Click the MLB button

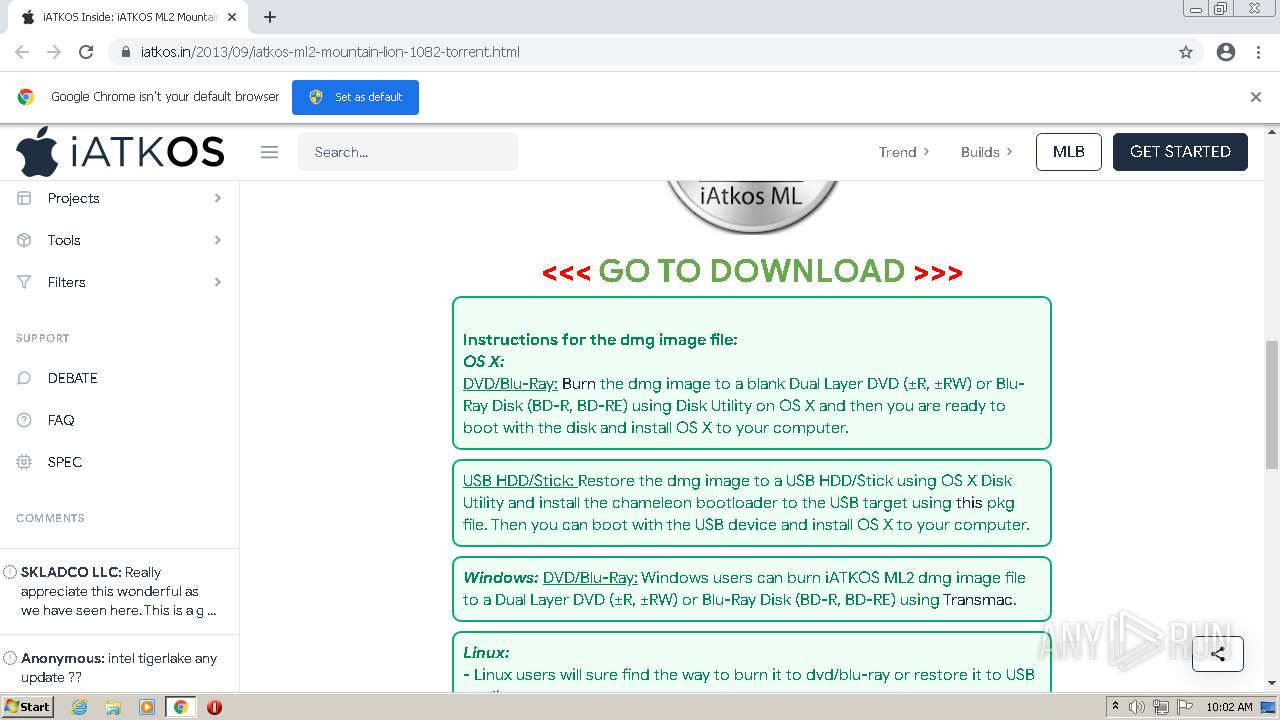(1068, 152)
